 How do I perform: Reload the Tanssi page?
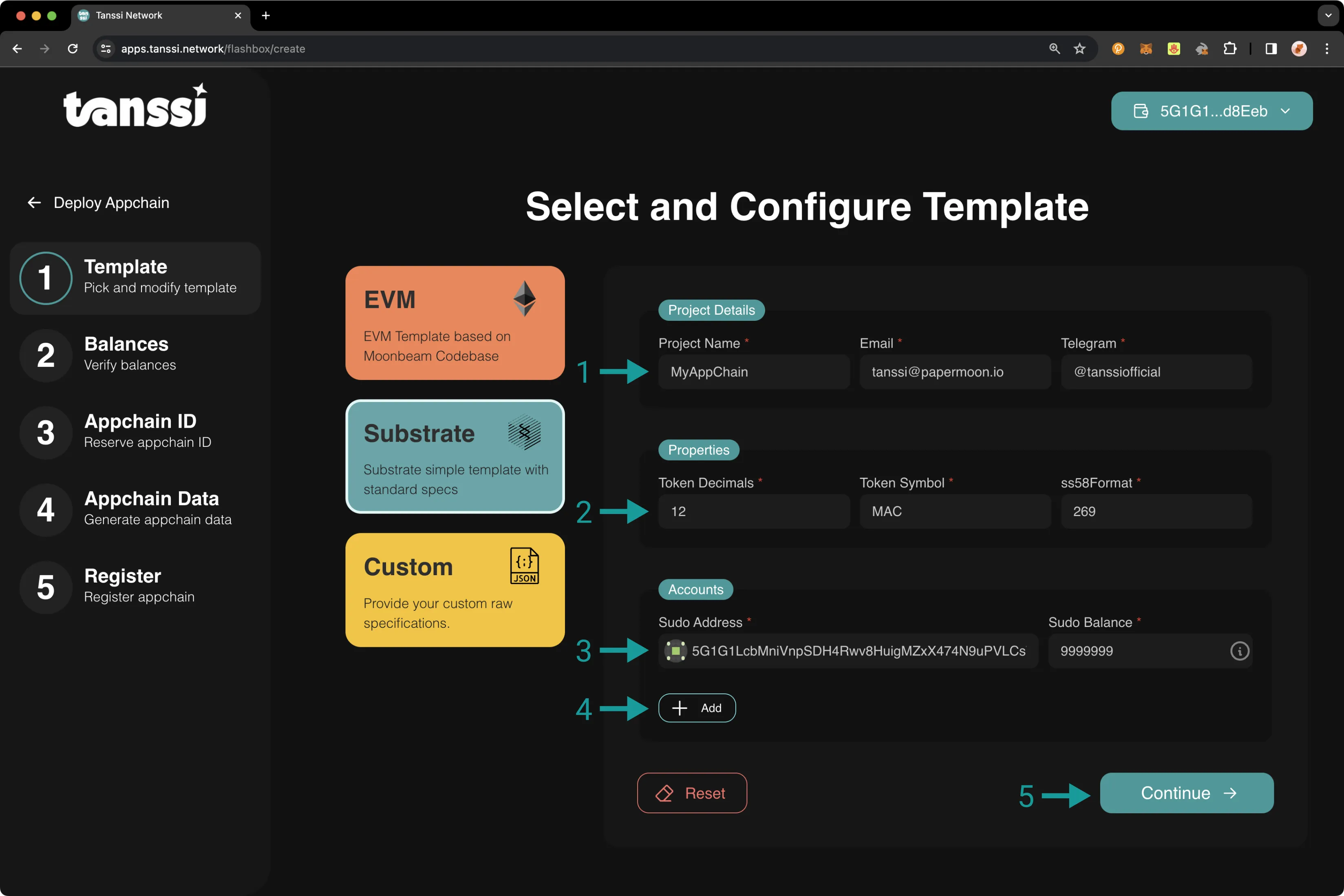(73, 49)
